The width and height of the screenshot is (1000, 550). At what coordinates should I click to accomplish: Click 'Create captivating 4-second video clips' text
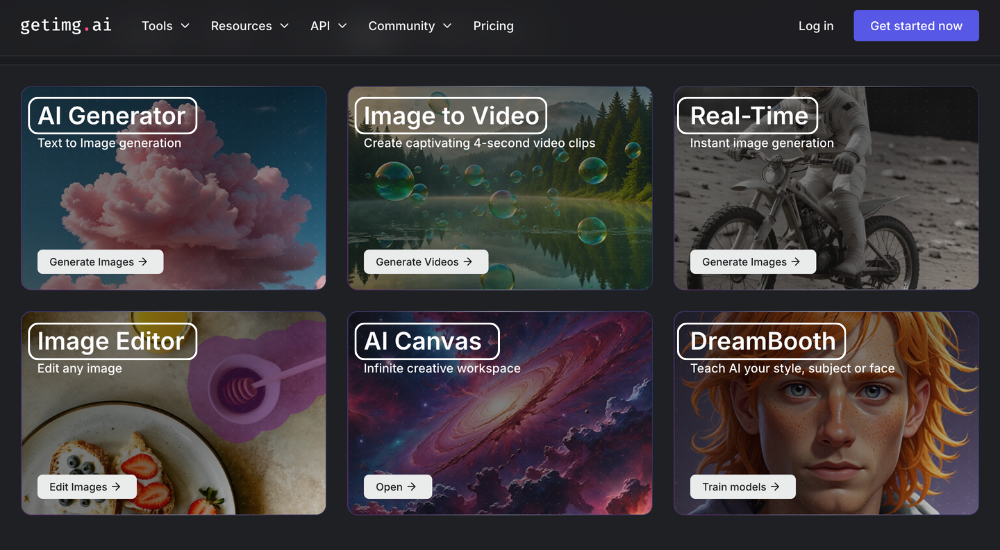coord(480,143)
